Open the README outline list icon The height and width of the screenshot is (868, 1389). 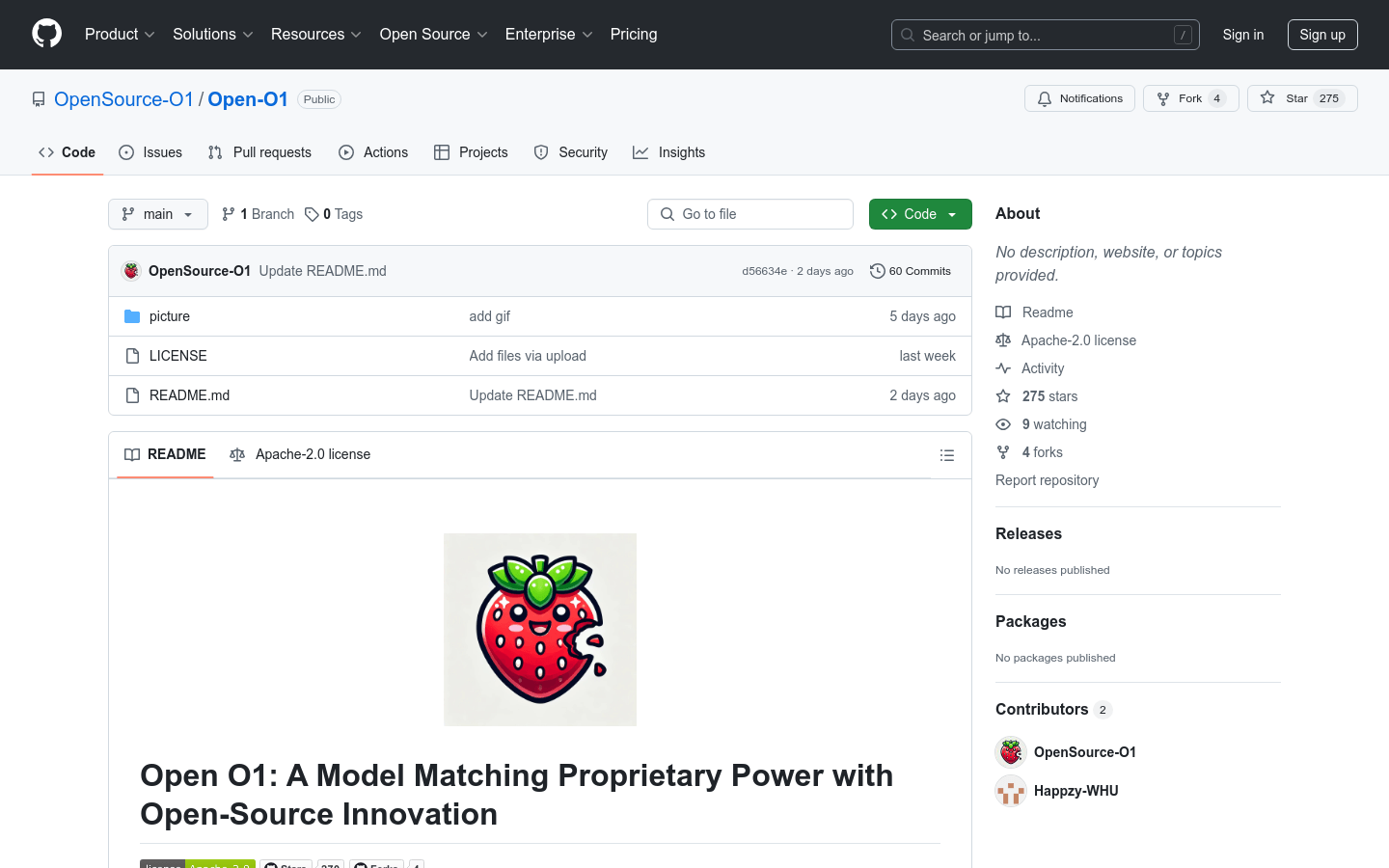click(947, 455)
